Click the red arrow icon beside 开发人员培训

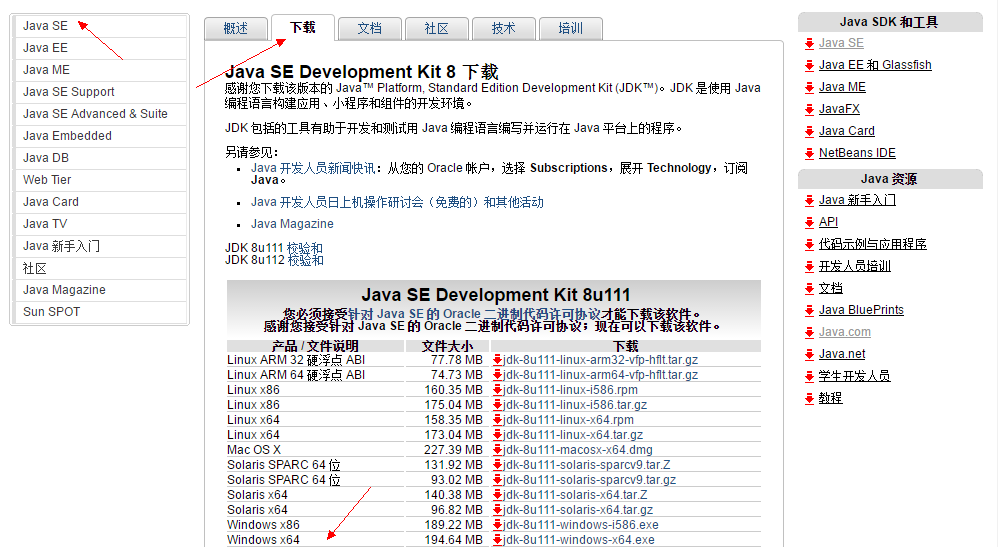point(809,266)
